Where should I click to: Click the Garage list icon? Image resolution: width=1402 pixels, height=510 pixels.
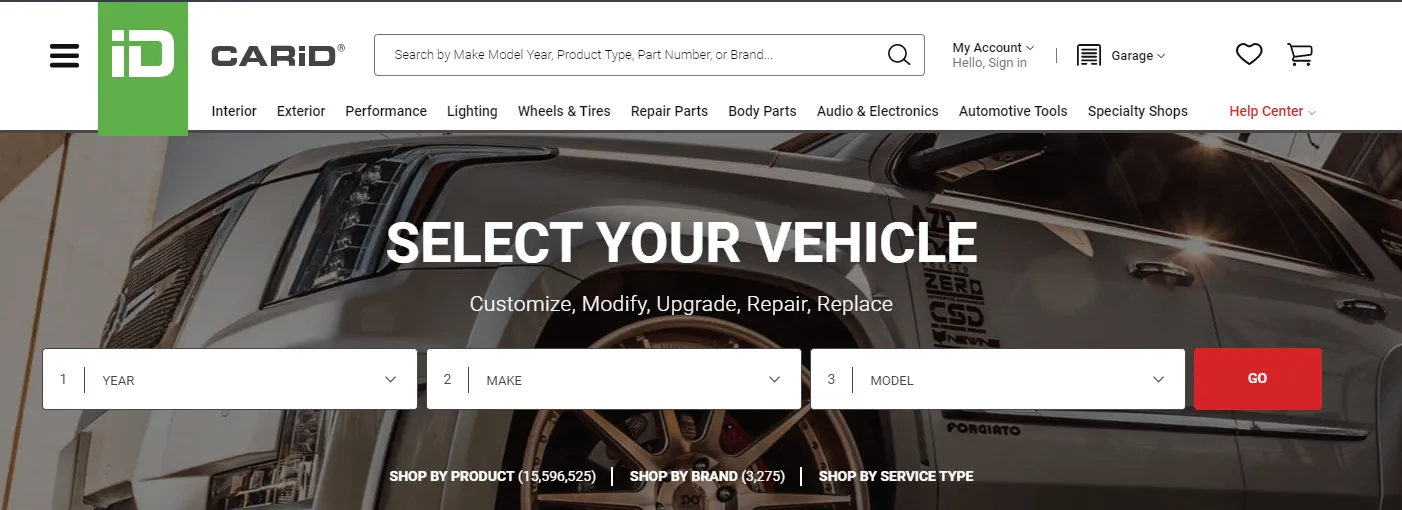pos(1089,55)
